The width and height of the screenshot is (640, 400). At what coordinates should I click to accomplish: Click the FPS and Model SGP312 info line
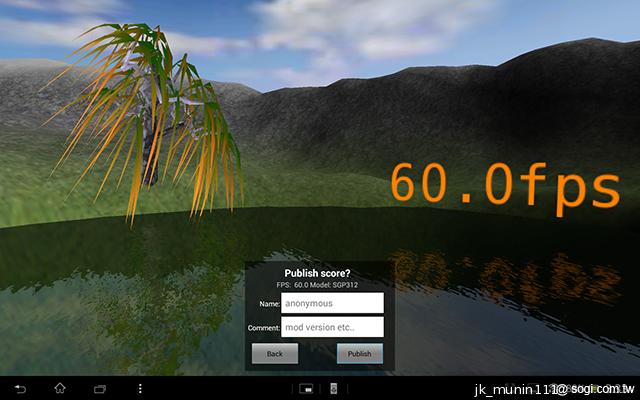(319, 284)
